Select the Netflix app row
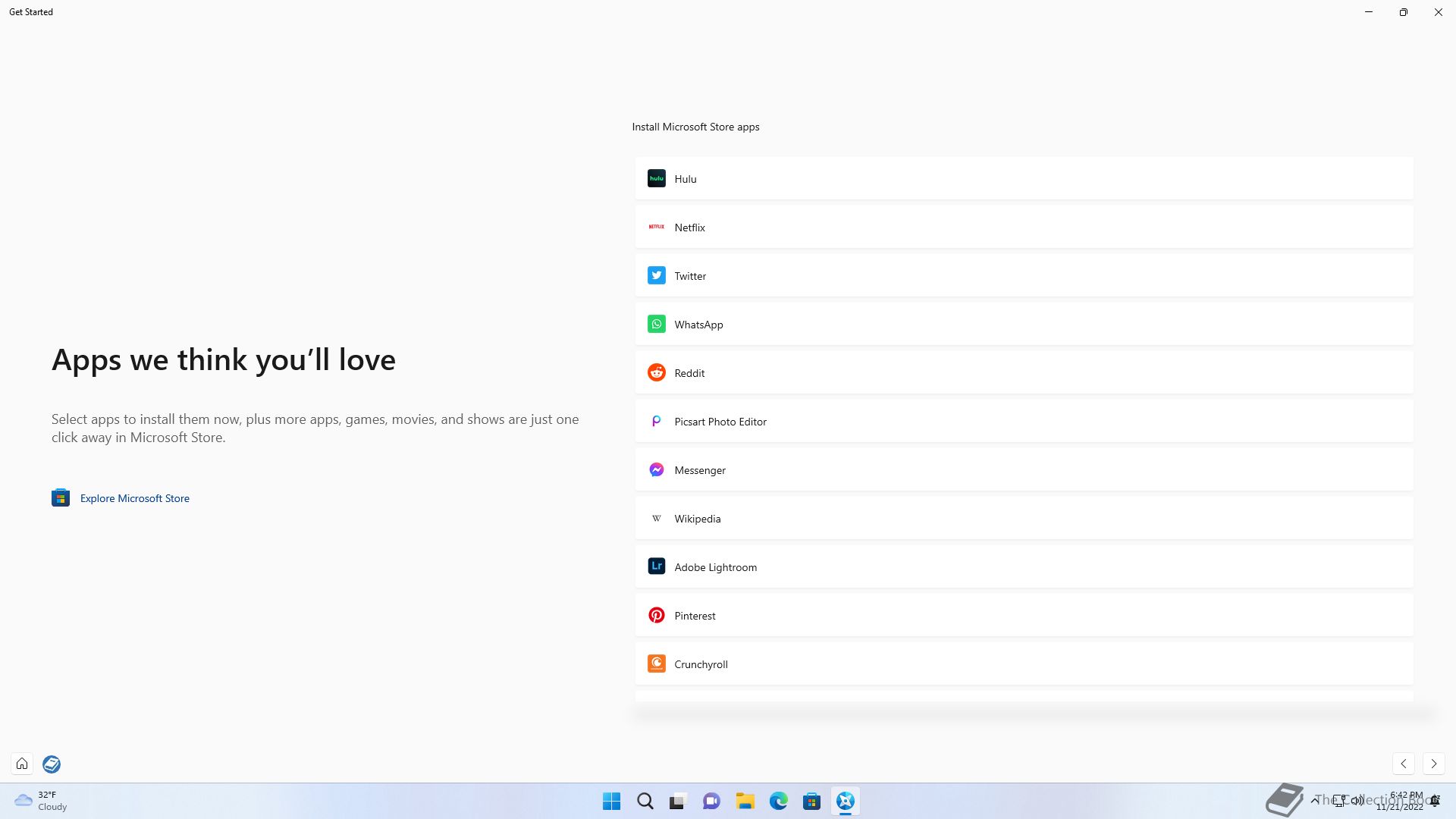Screen dimensions: 1456x819 tap(1024, 227)
